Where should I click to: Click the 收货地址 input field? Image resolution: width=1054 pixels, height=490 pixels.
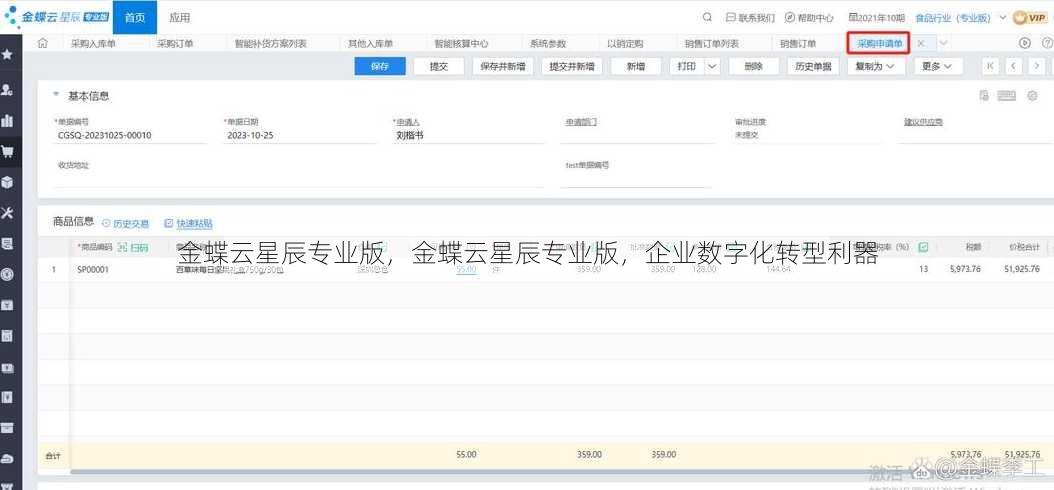pyautogui.click(x=299, y=178)
